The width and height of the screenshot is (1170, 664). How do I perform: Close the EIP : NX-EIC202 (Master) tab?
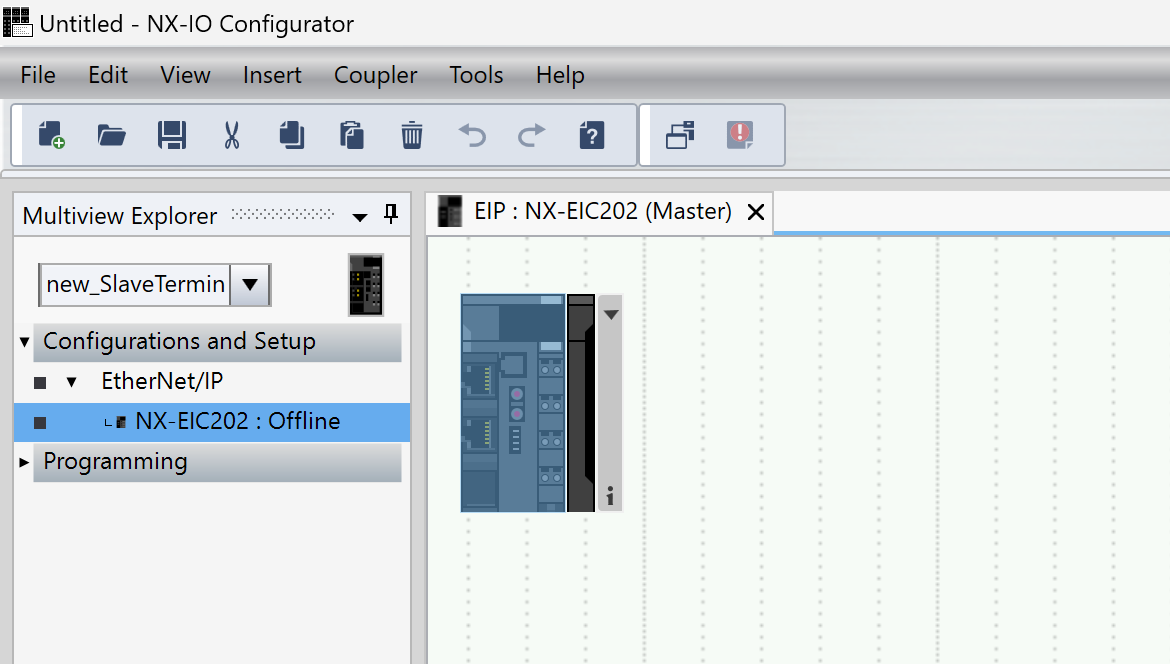pos(756,212)
